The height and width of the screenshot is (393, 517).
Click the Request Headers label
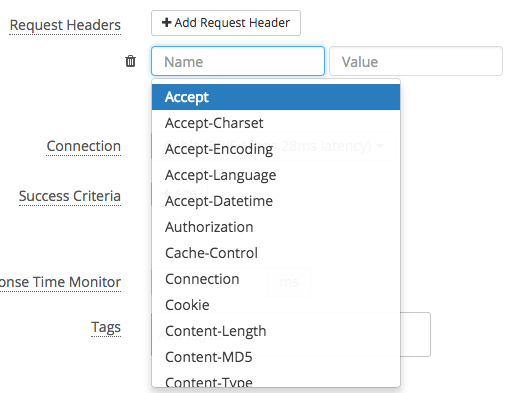(x=65, y=25)
